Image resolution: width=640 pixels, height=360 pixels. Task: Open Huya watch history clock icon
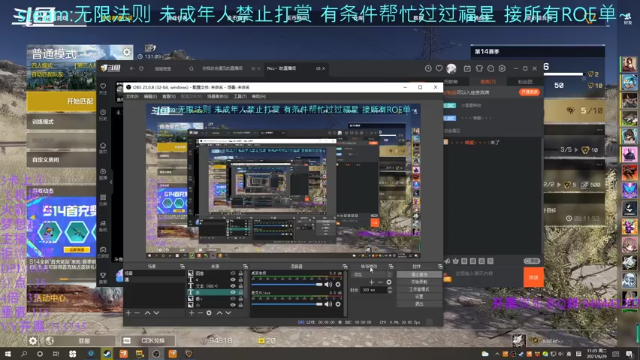428,69
